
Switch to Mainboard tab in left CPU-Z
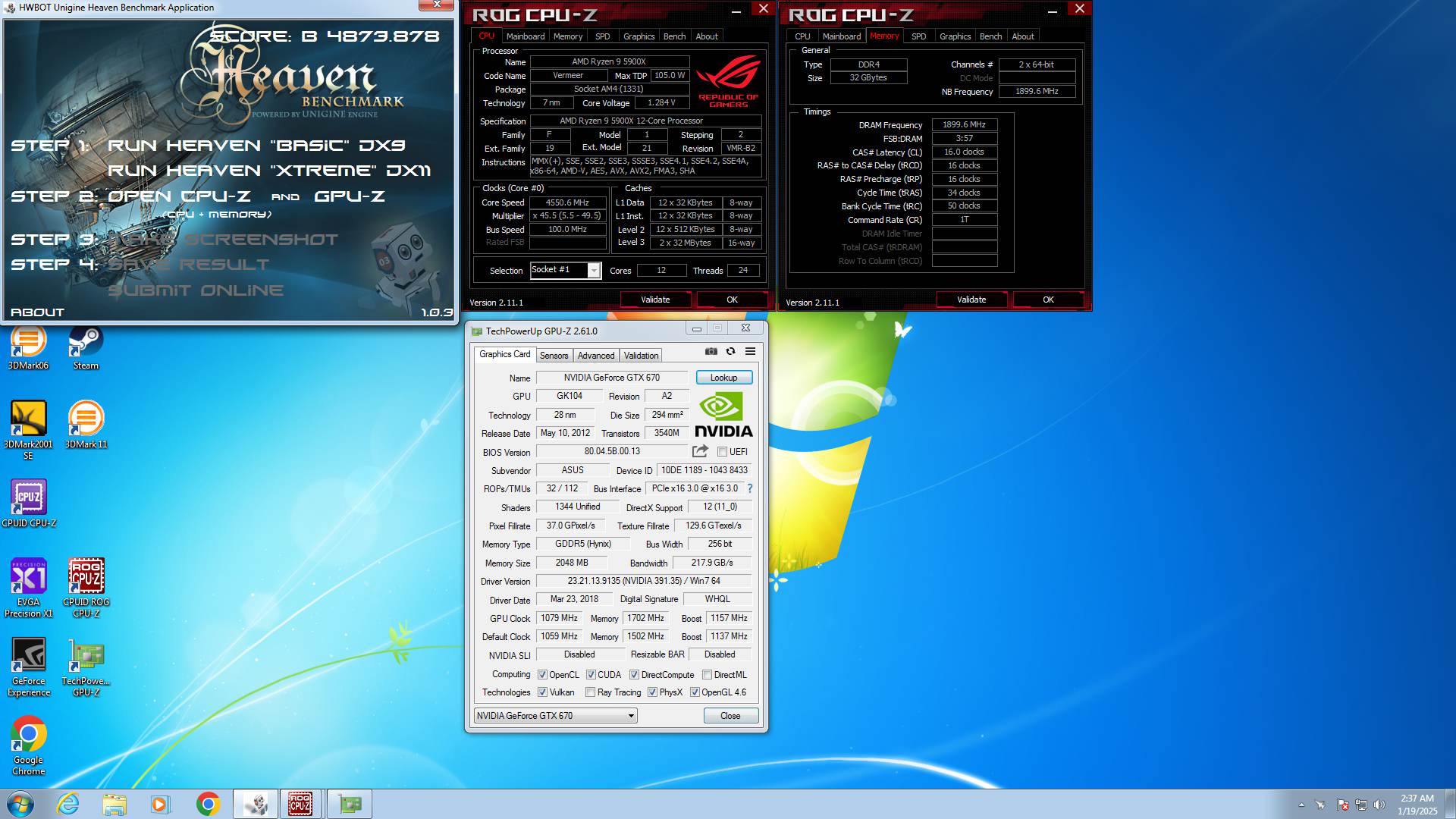526,36
